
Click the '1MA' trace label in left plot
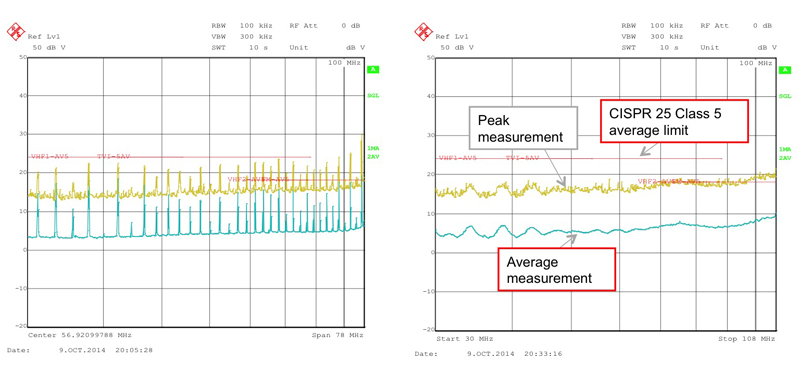click(x=373, y=148)
